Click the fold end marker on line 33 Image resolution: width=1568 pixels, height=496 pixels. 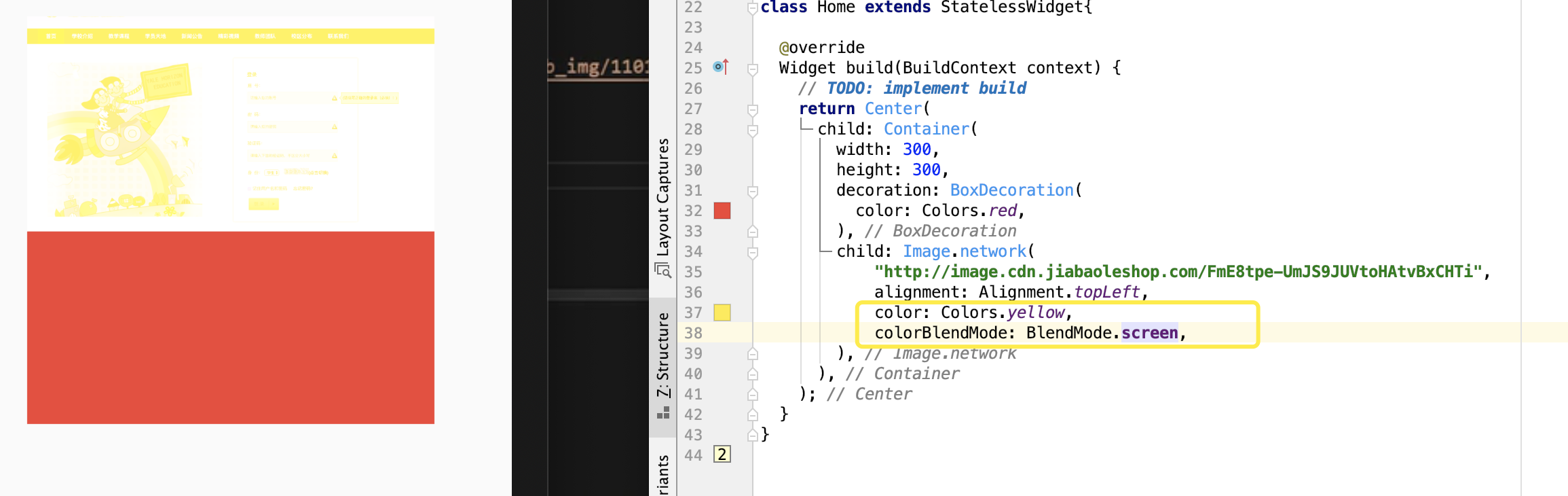tap(753, 232)
